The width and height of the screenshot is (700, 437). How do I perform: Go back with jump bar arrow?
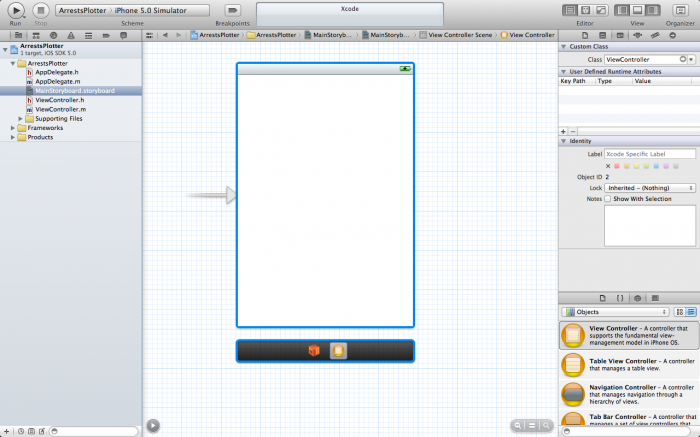[165, 35]
